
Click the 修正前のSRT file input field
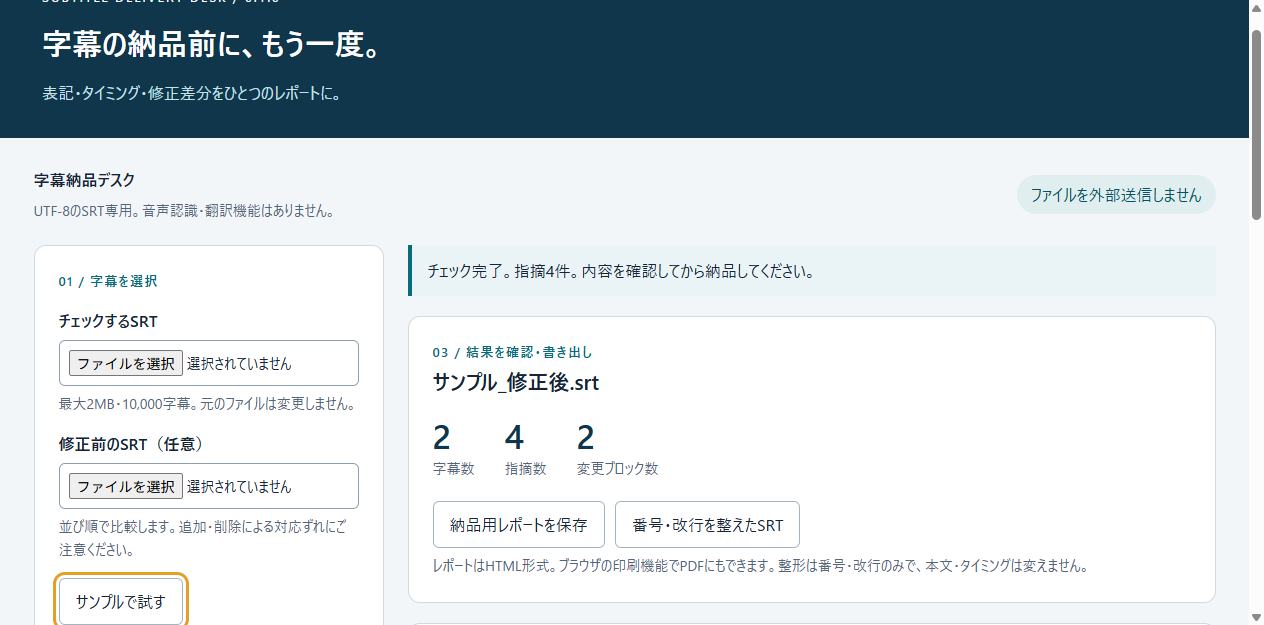pyautogui.click(x=209, y=486)
